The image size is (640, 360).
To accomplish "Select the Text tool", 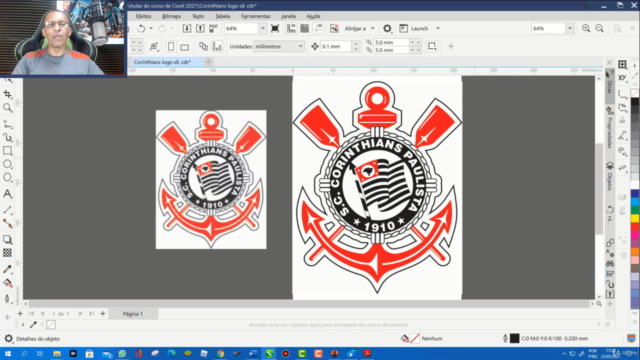I will pos(7,194).
